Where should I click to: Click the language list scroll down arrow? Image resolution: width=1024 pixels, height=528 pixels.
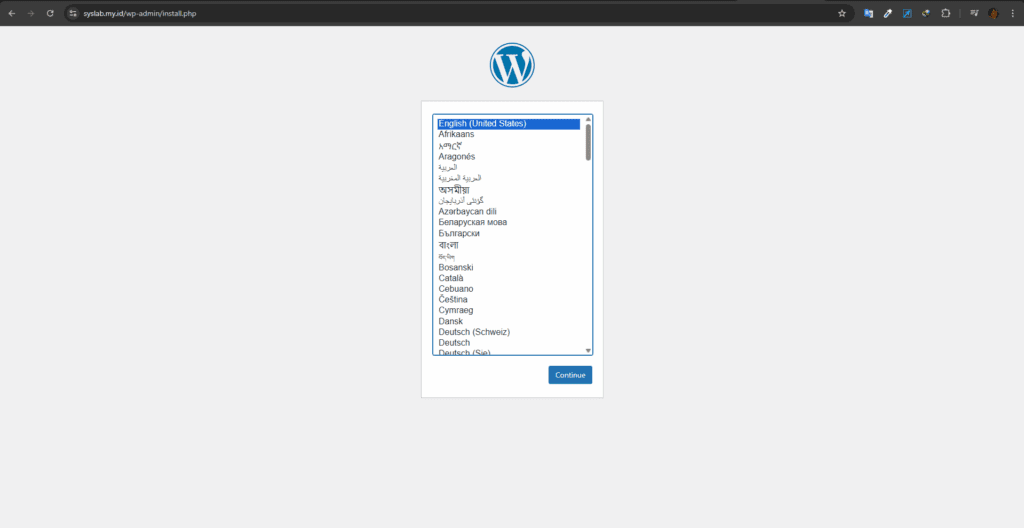(588, 351)
